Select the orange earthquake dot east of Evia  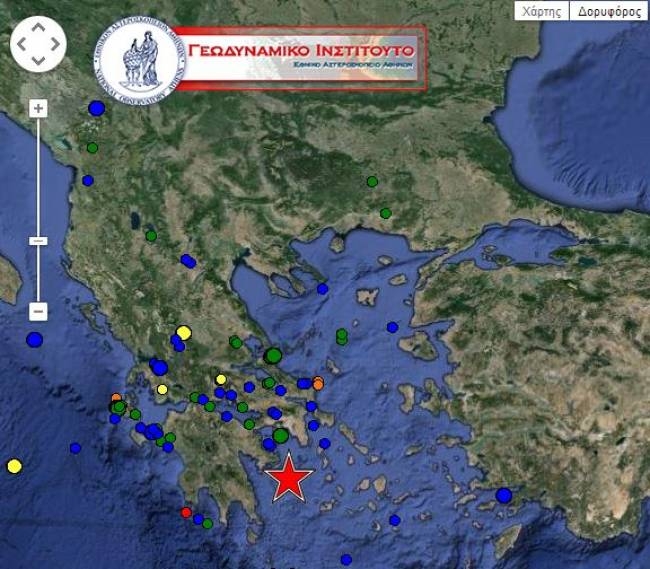click(x=318, y=384)
